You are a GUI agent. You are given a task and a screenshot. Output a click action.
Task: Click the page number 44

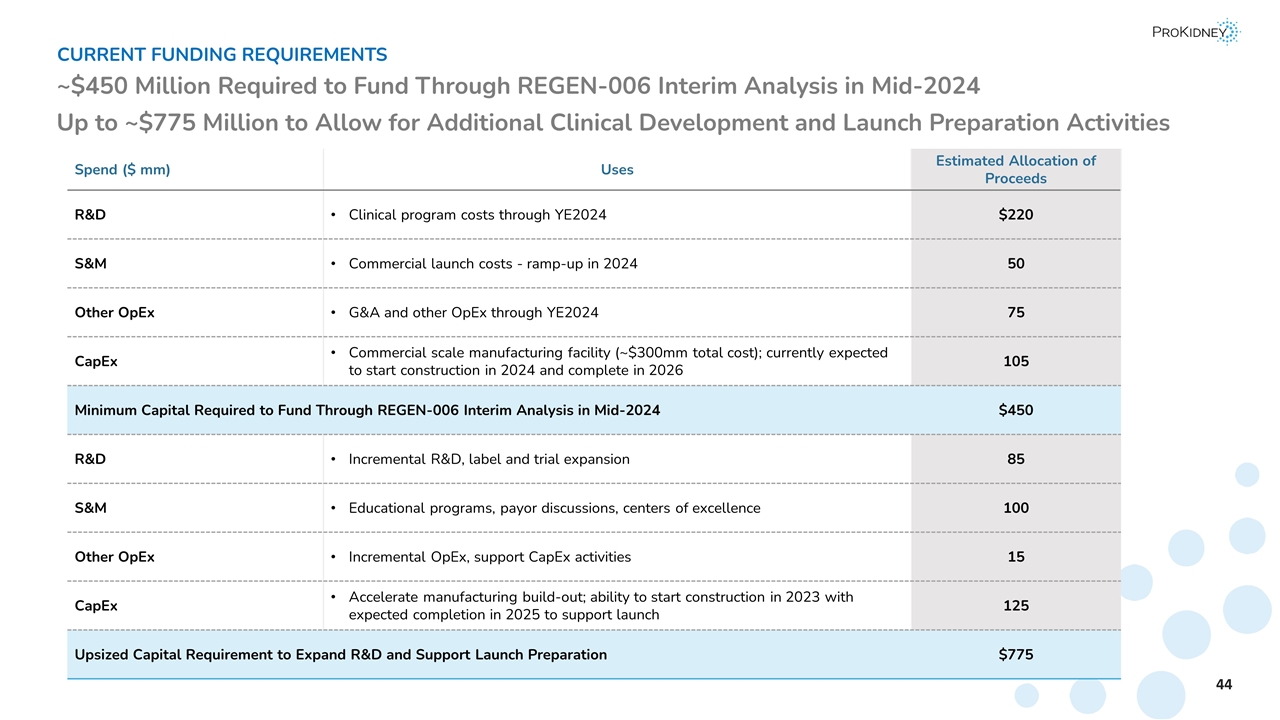click(x=1224, y=685)
